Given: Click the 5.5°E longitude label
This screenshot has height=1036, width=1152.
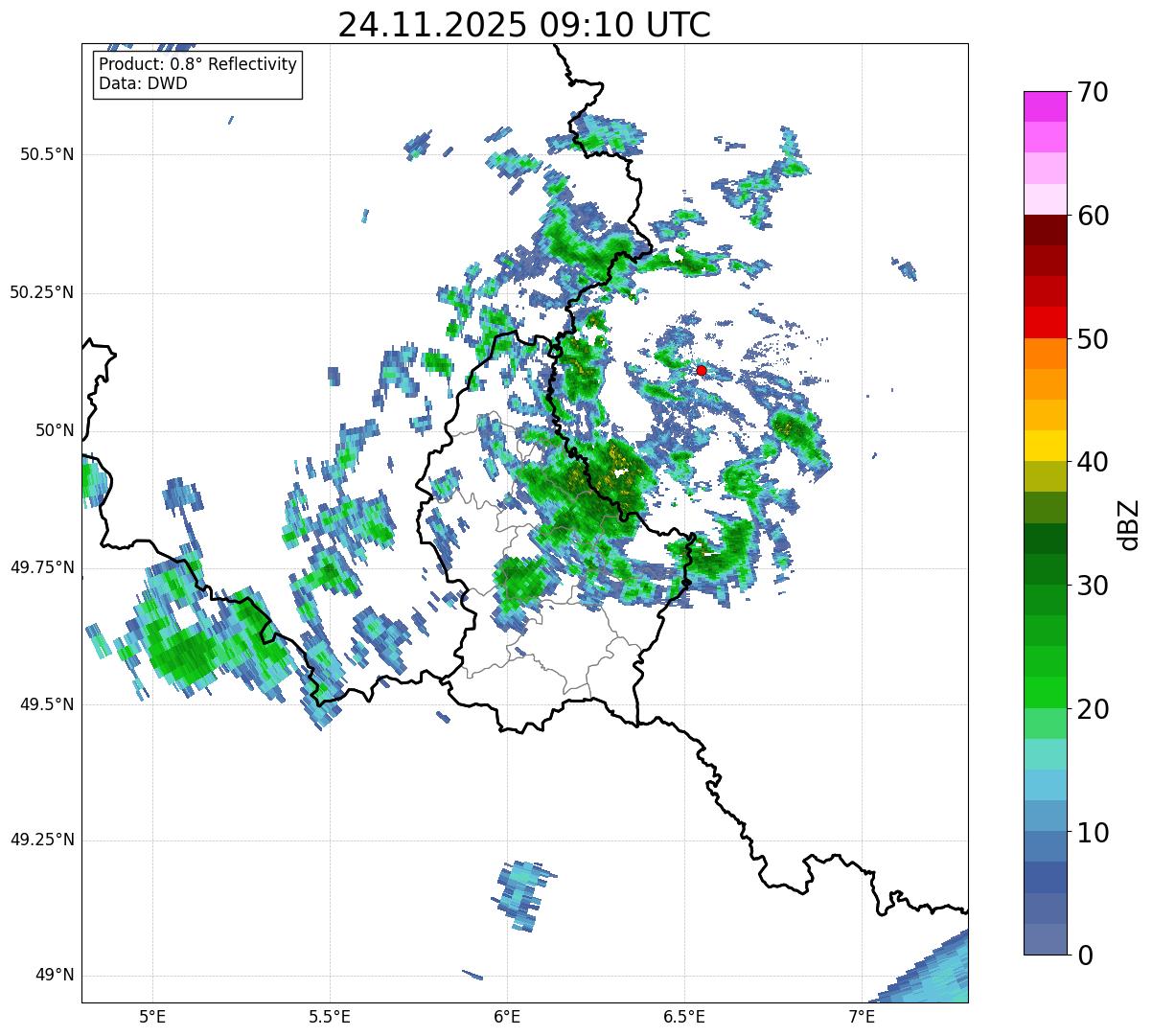Looking at the screenshot, I should [331, 1017].
